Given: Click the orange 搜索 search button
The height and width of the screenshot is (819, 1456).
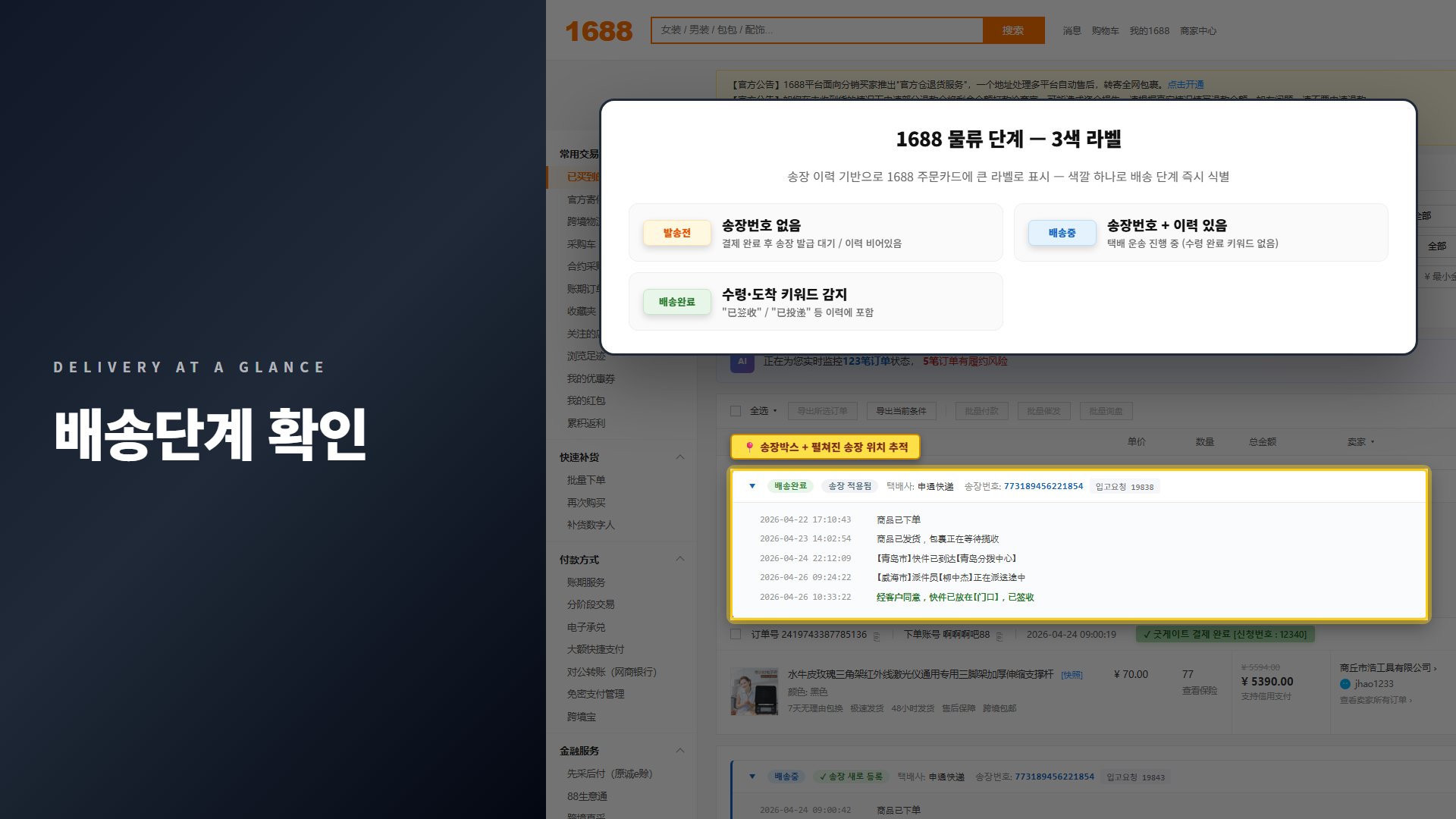Looking at the screenshot, I should coord(1013,30).
